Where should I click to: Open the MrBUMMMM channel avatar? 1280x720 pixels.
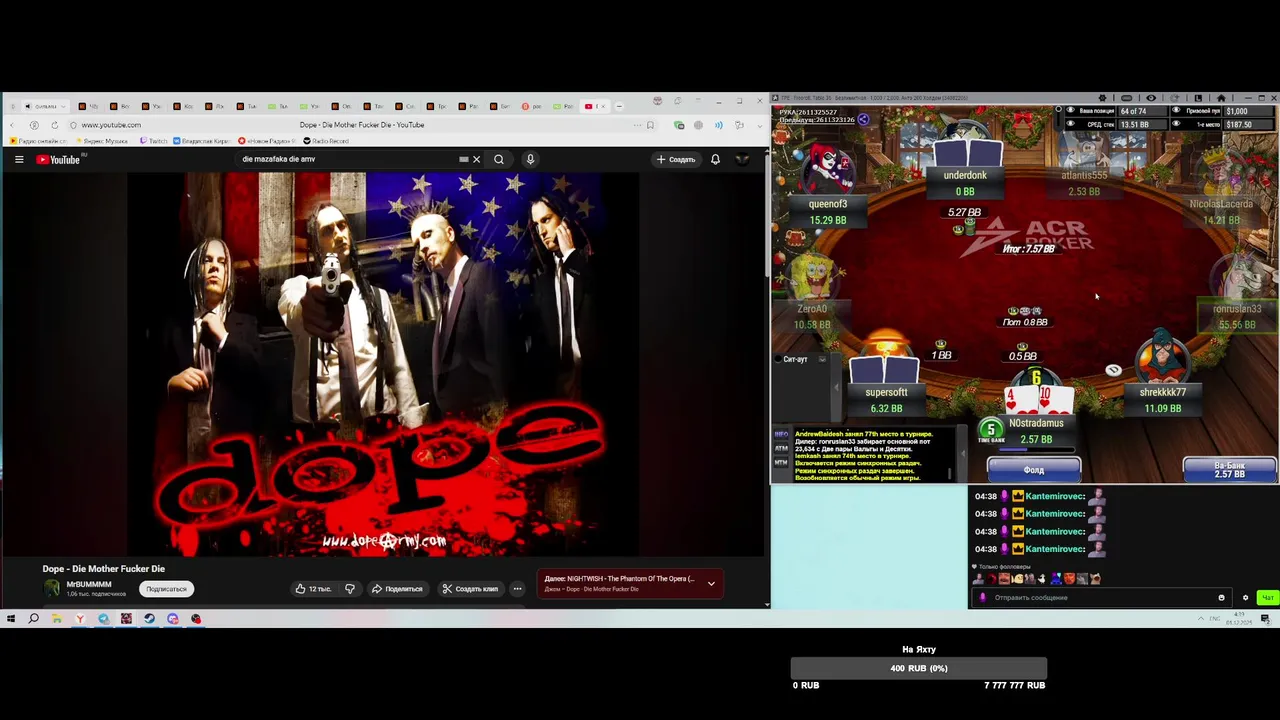click(x=52, y=588)
